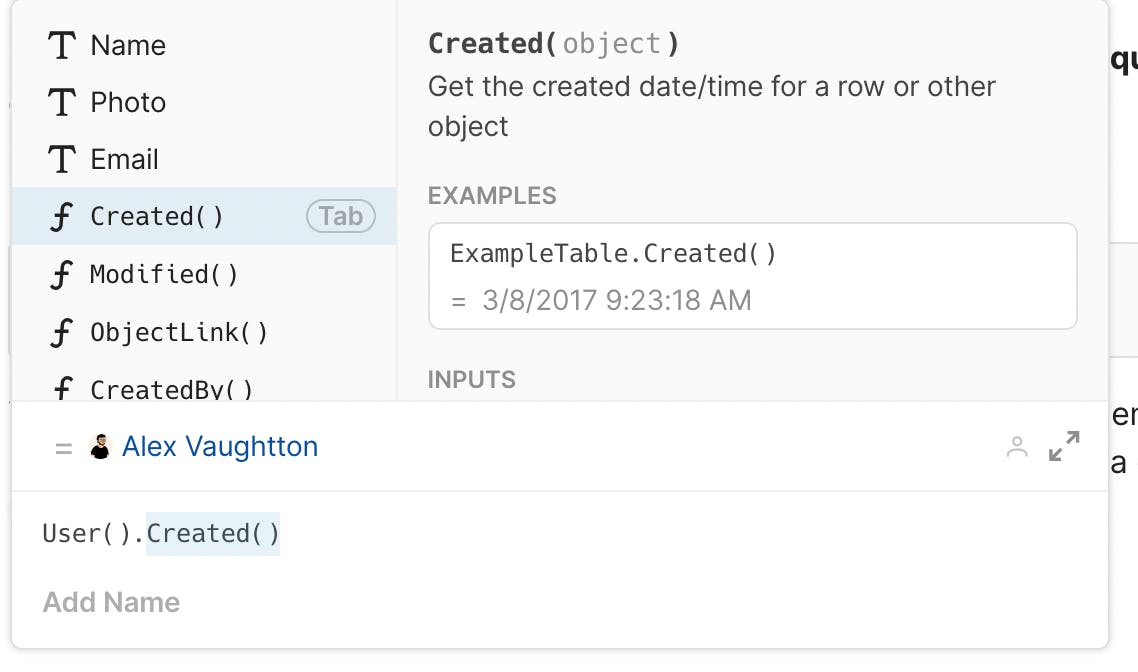1138x672 pixels.
Task: Expand the formula editor with arrows icon
Action: click(1064, 446)
